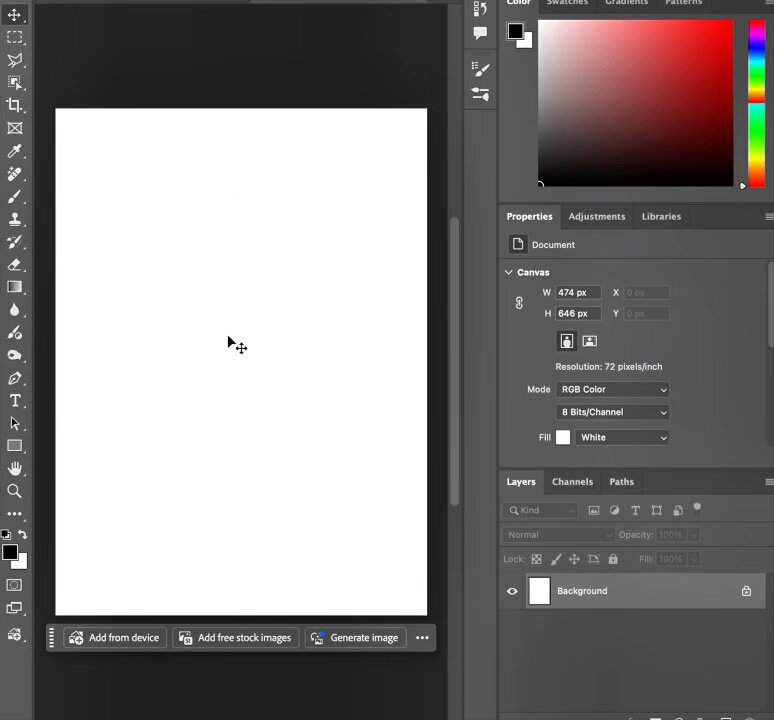This screenshot has height=720, width=774.
Task: Swap foreground and background colors in toolbar
Action: [23, 534]
